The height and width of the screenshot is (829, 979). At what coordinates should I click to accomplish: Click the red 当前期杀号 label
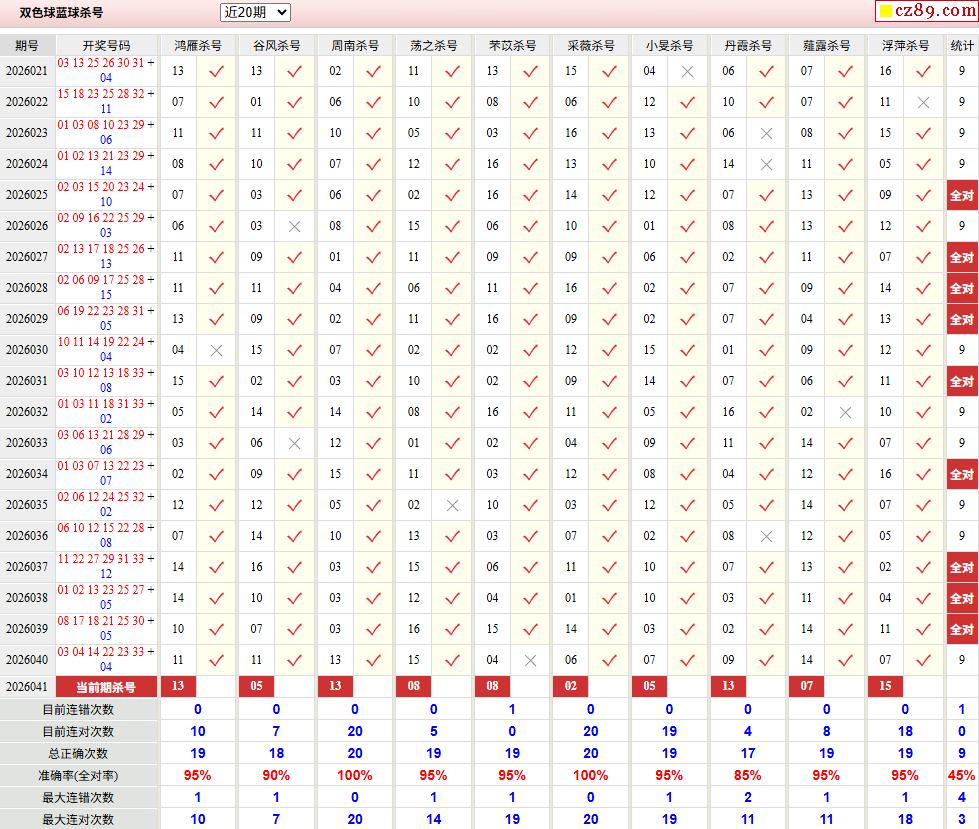coord(106,687)
